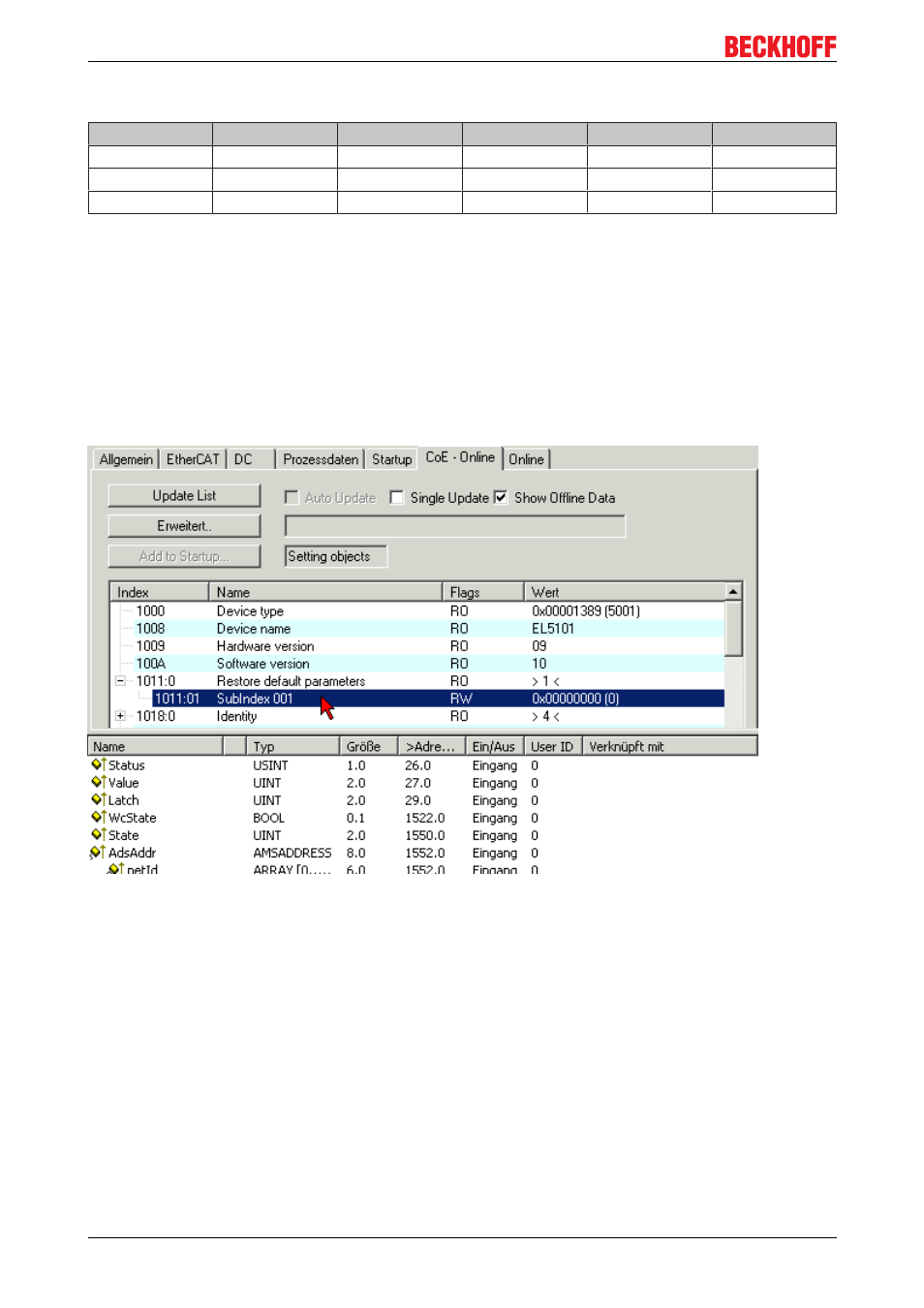Select 1011:0 Restore default parameters row
The image size is (924, 1308).
418,681
